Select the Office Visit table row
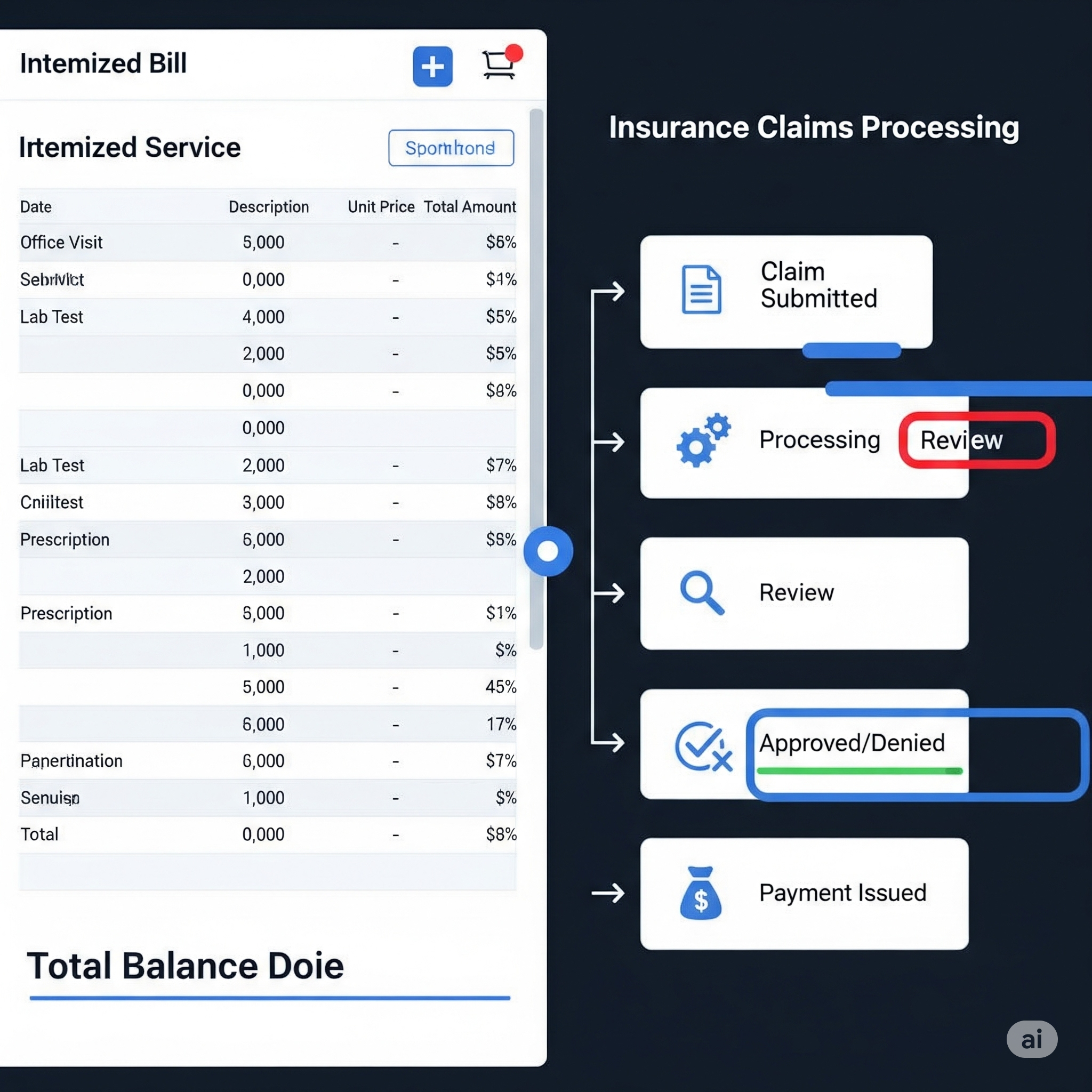 pyautogui.click(x=267, y=243)
